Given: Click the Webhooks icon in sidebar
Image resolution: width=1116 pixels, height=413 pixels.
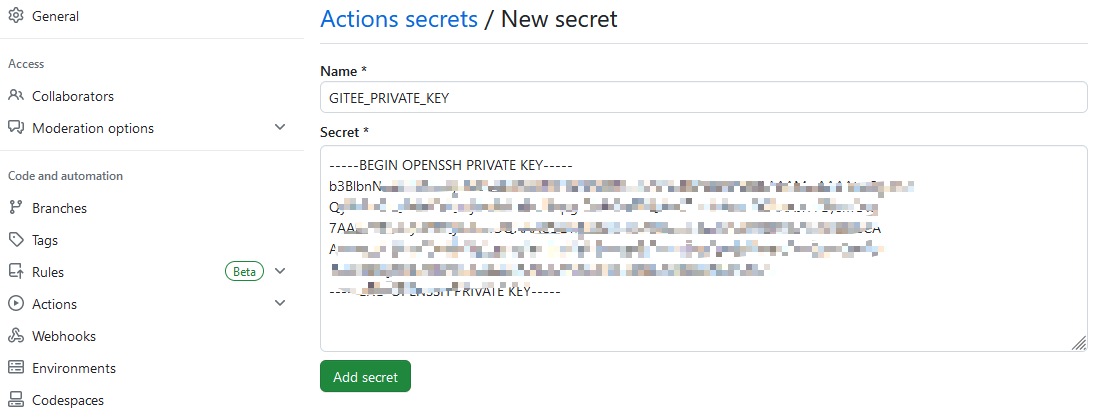Looking at the screenshot, I should [x=16, y=335].
